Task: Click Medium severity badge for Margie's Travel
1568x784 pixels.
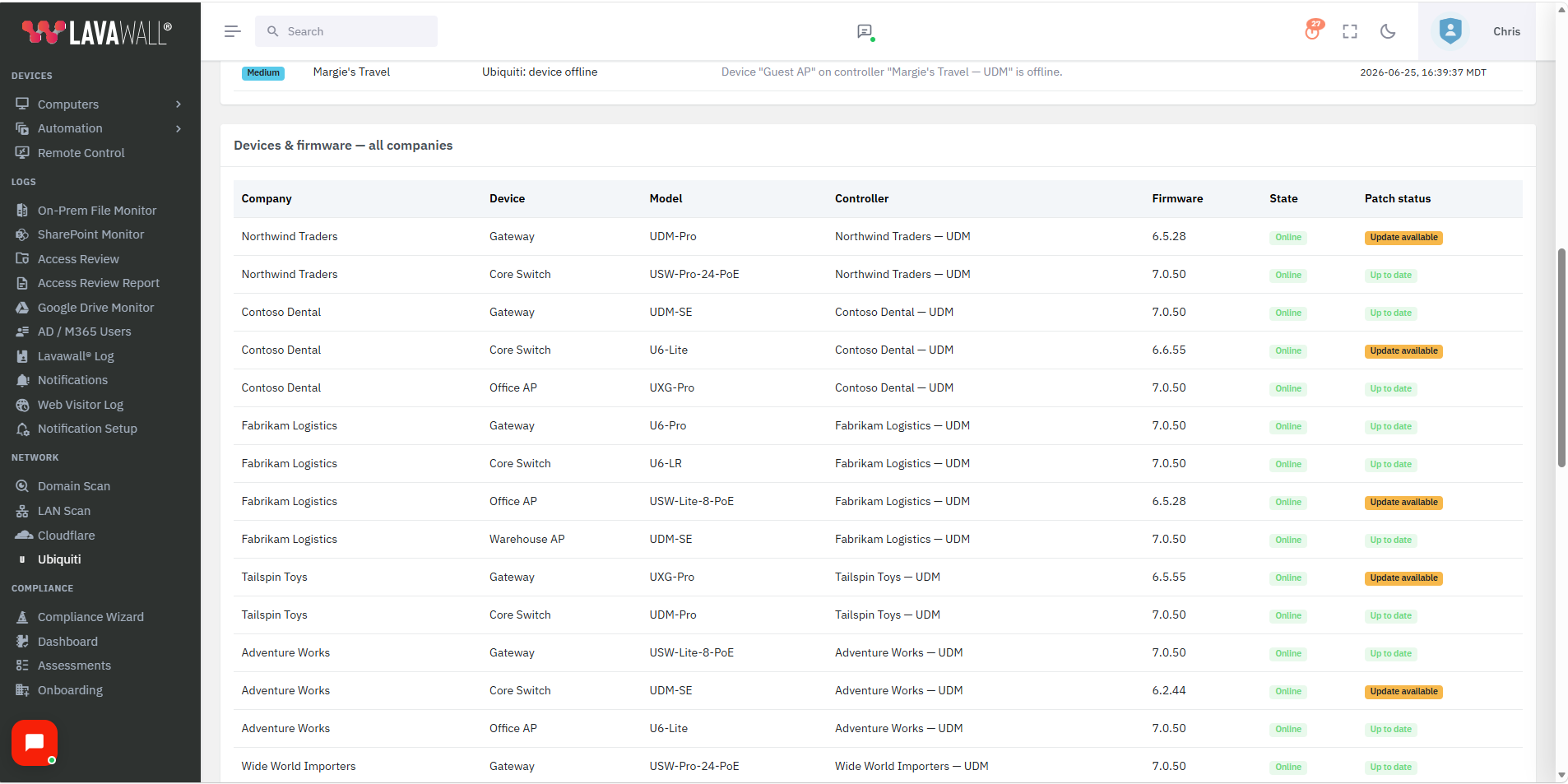Action: [263, 72]
